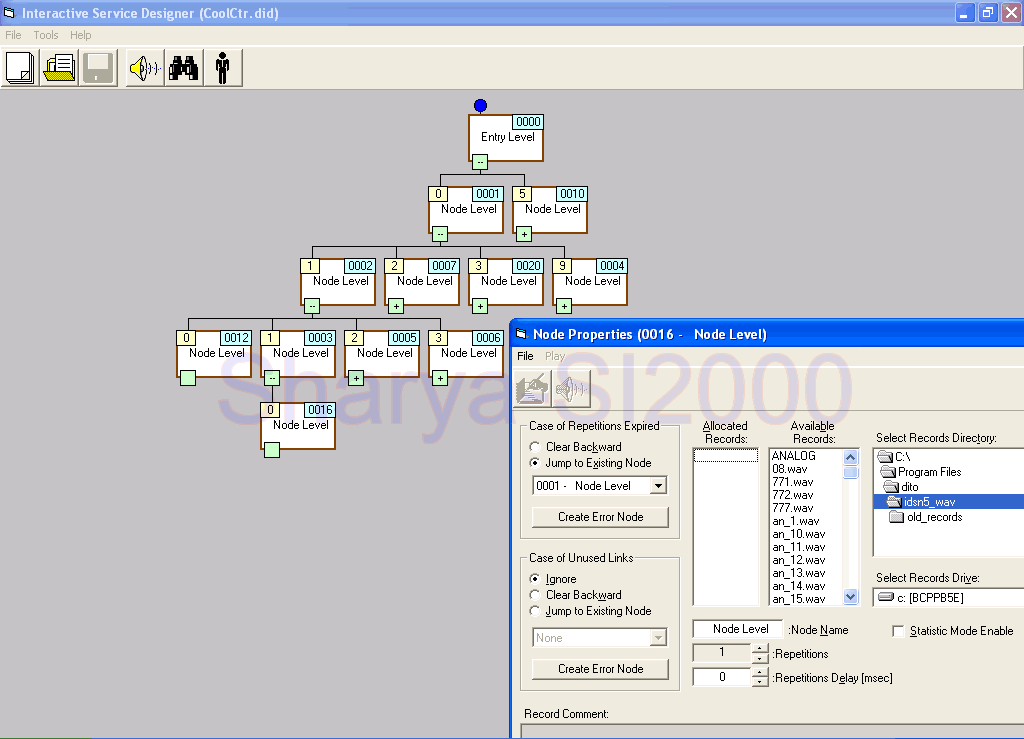Click the open folder toolbar icon

[60, 68]
